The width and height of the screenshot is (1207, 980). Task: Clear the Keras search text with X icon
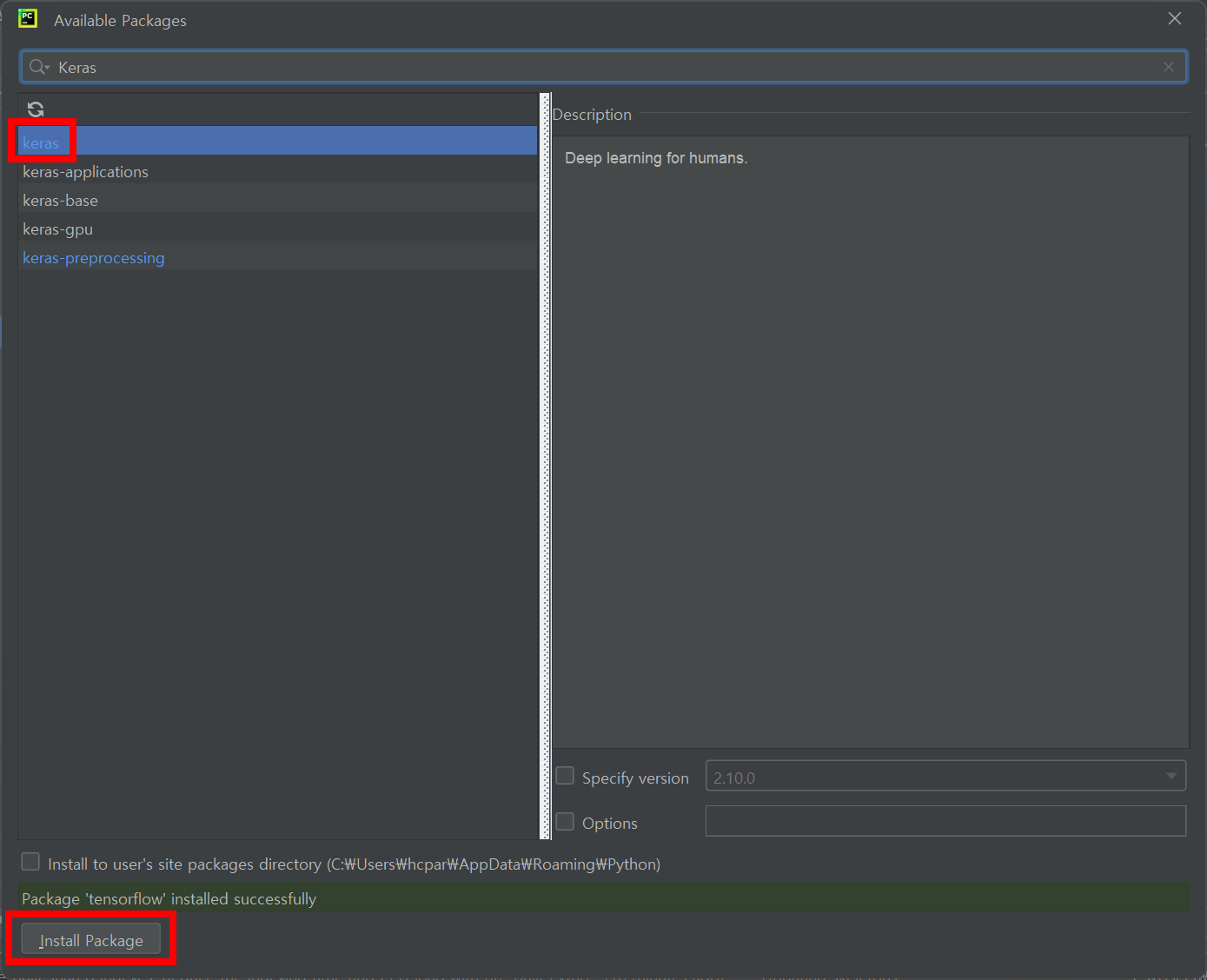(x=1169, y=67)
